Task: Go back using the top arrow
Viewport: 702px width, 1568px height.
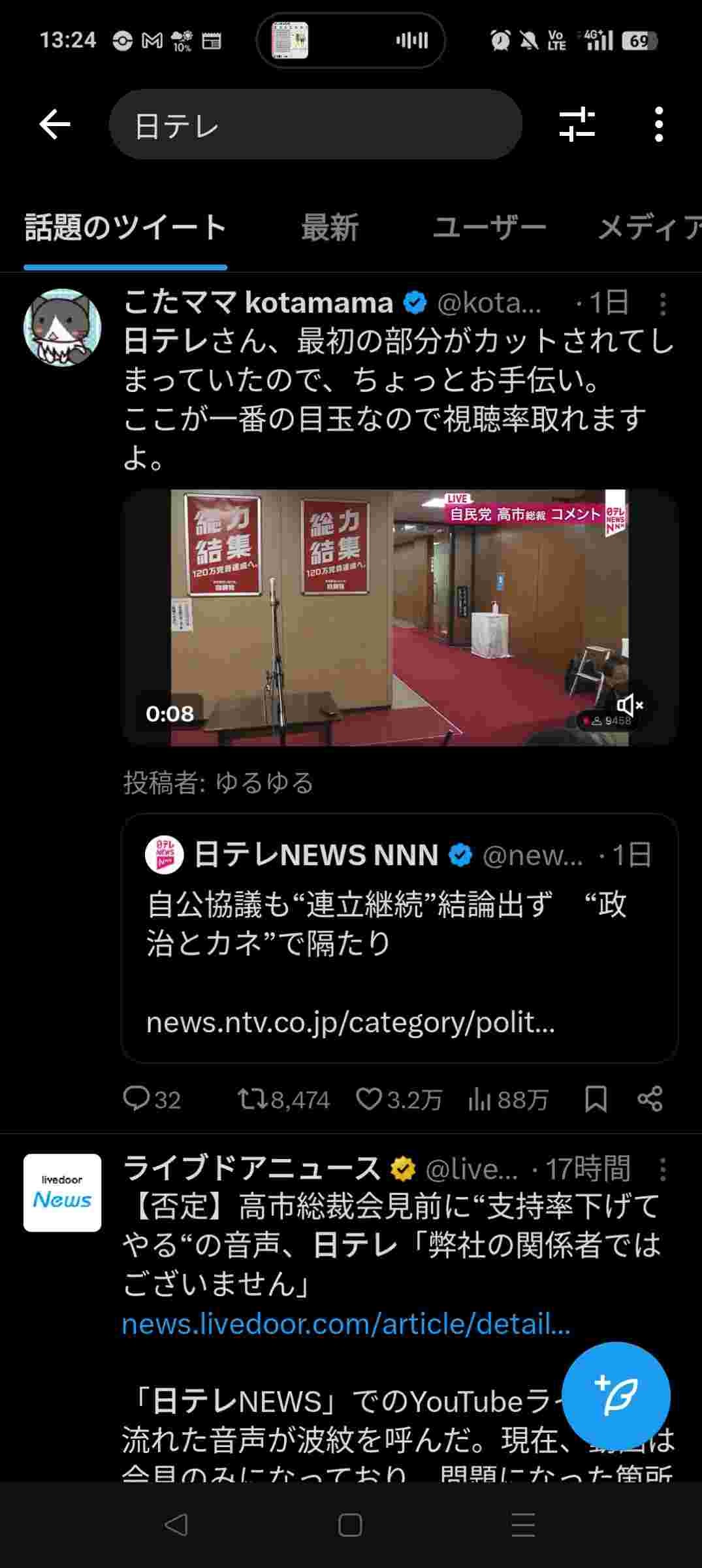Action: 55,124
